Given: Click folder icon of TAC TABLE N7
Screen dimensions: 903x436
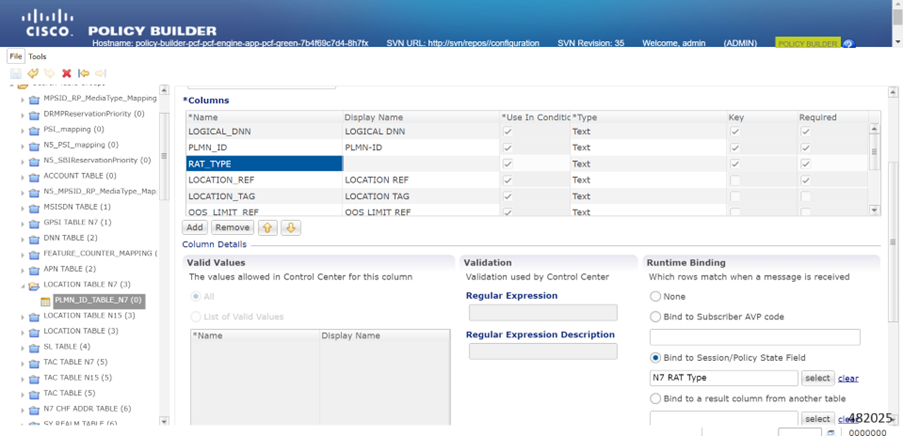Looking at the screenshot, I should coord(34,363).
